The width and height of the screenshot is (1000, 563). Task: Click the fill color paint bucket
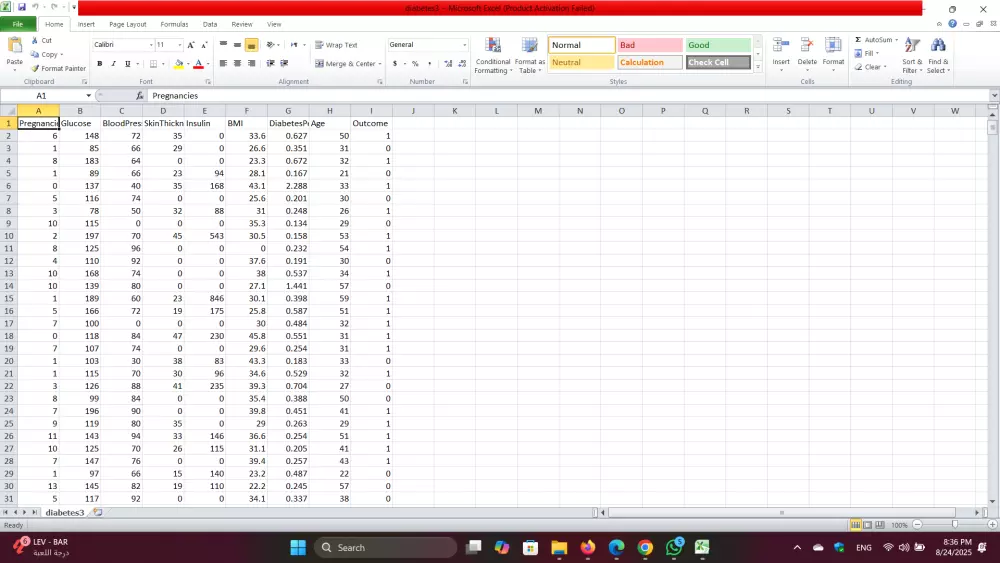pos(179,64)
